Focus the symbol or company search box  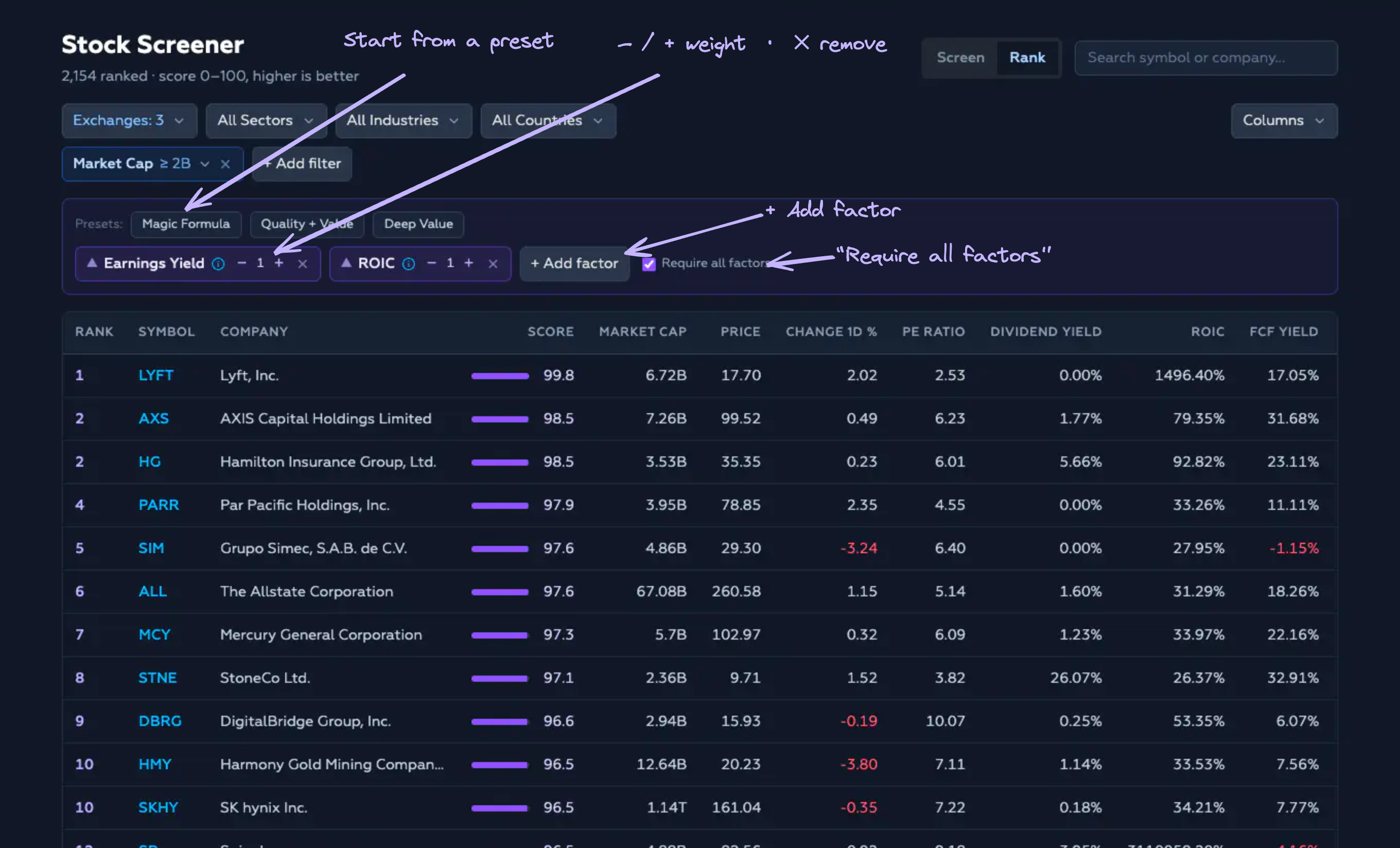pos(1205,57)
